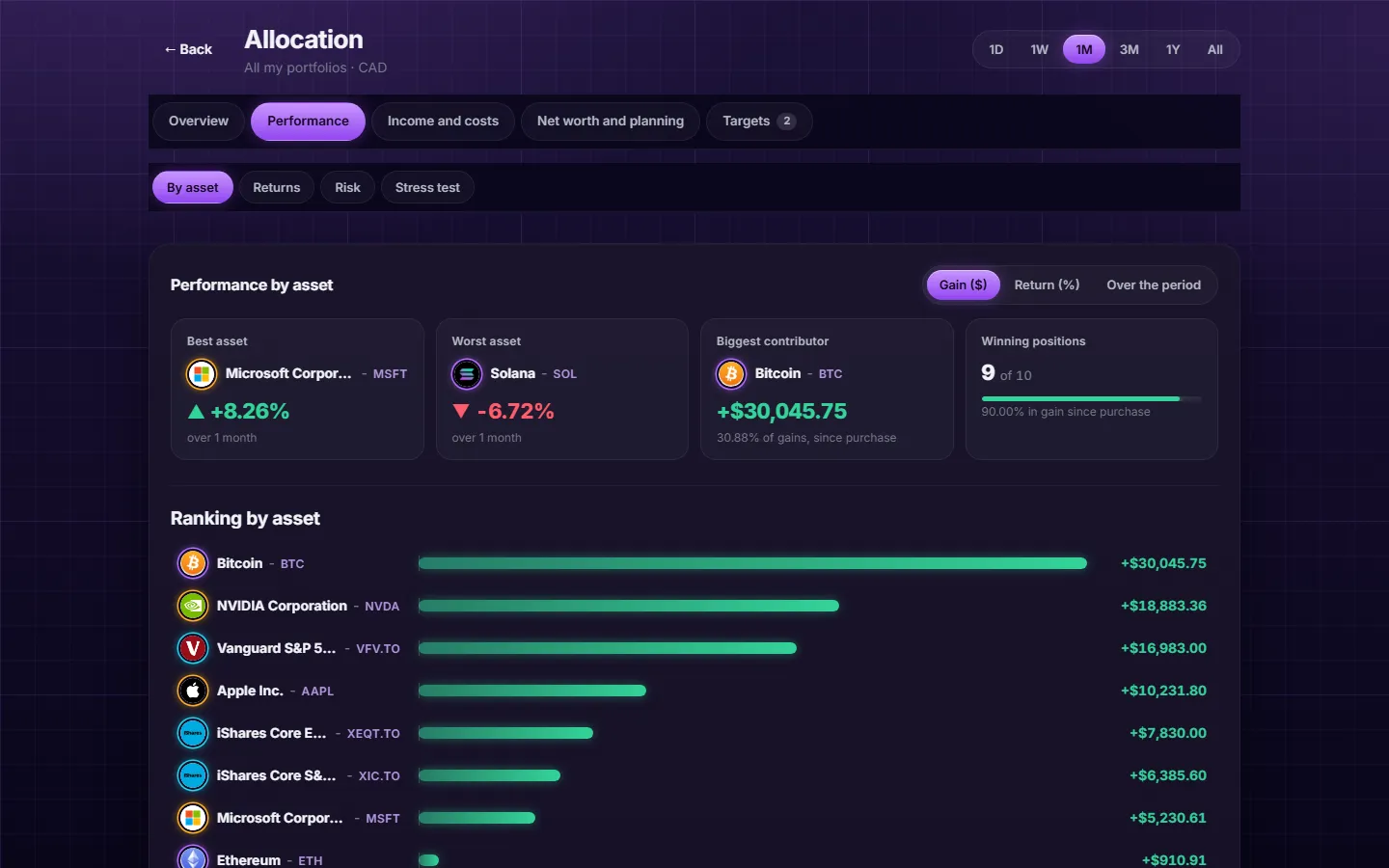1389x868 pixels.
Task: Click the +$16,983.00 gain value
Action: pos(1163,648)
